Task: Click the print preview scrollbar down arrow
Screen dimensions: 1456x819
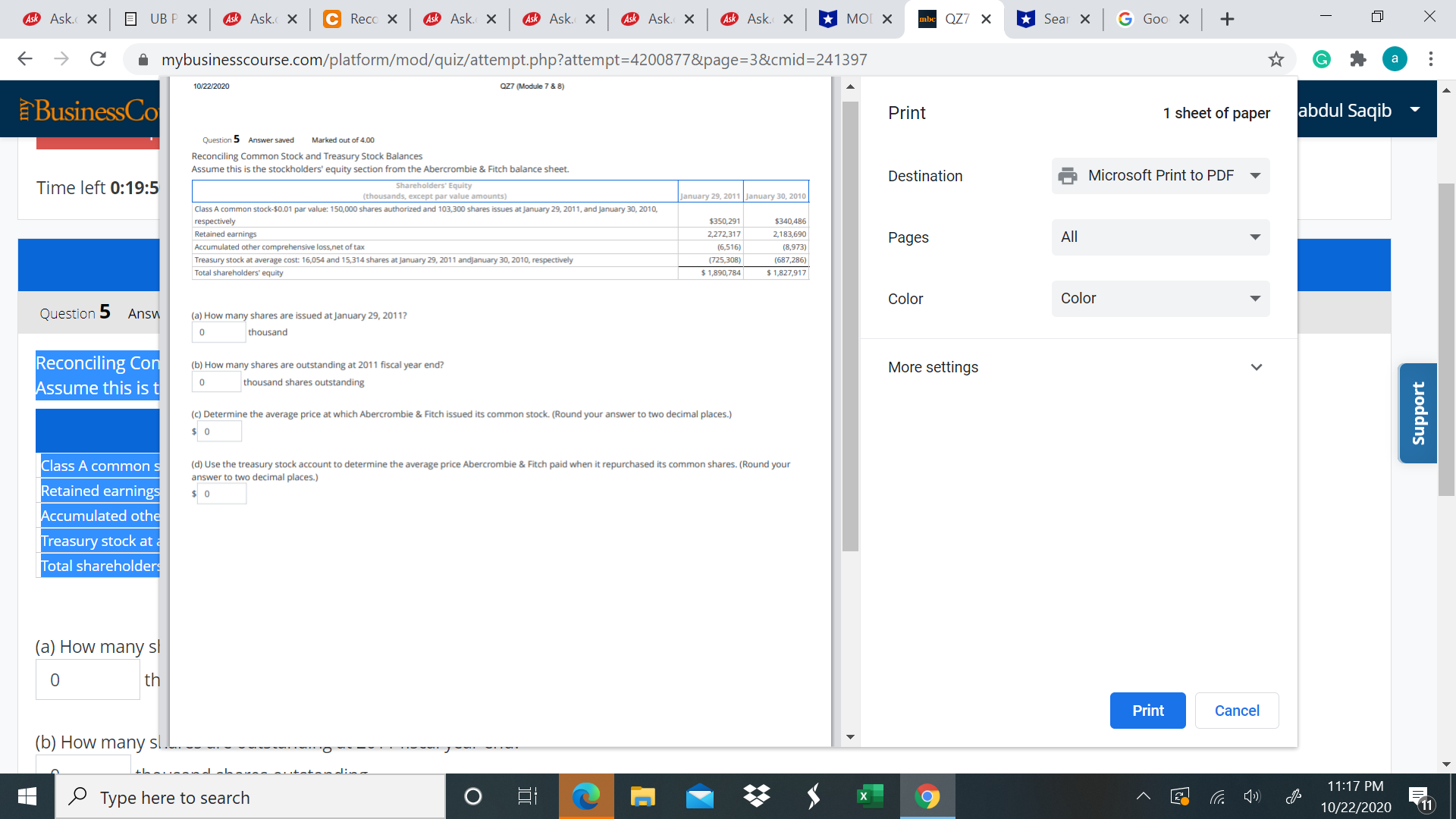Action: pos(850,736)
